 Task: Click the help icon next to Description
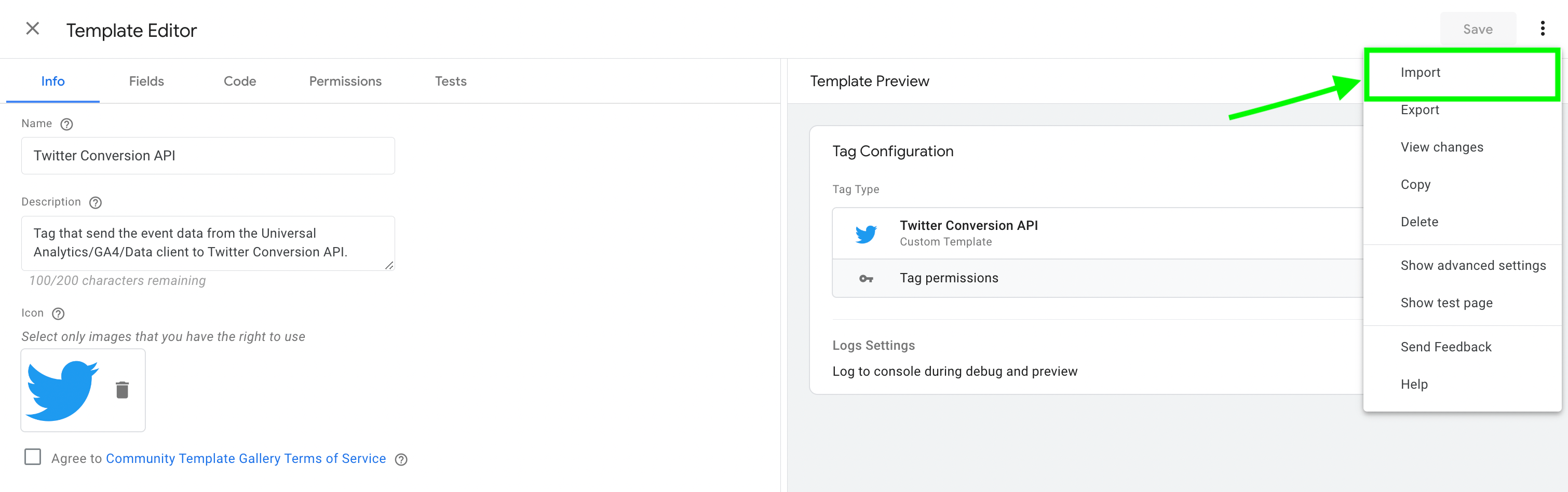click(x=95, y=202)
